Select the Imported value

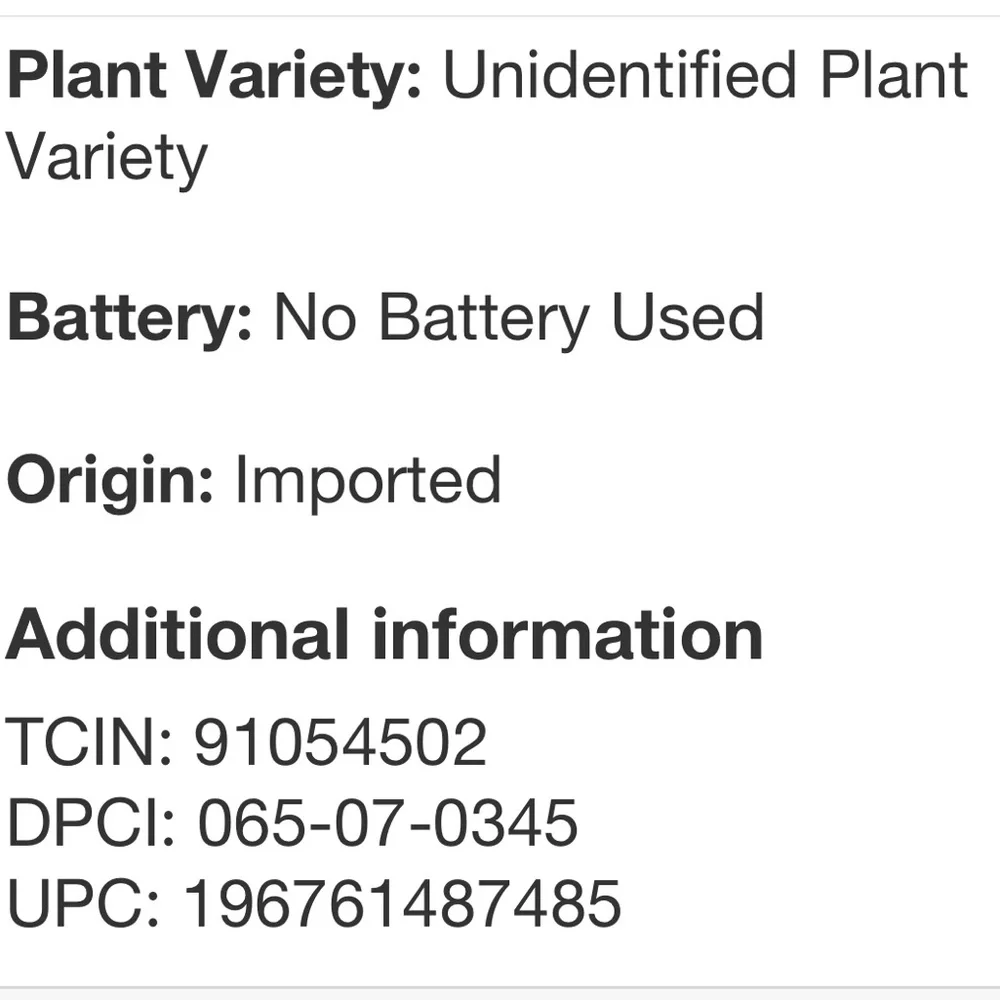click(x=368, y=483)
